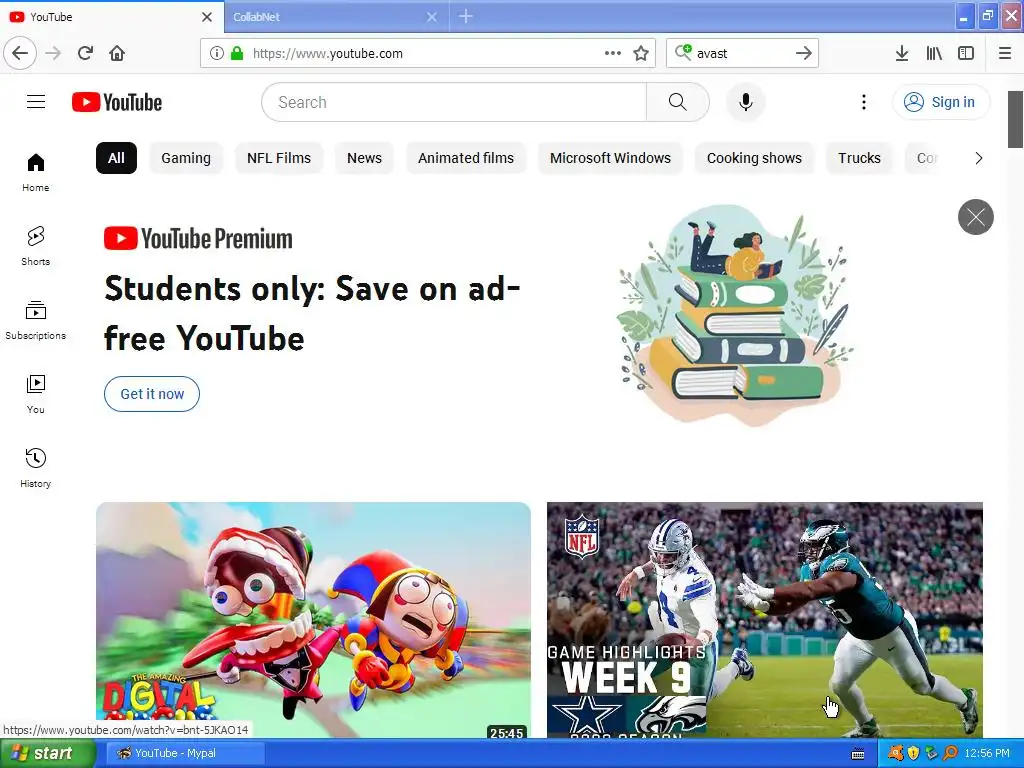The image size is (1024, 768).
Task: Click the search bar go arrow
Action: point(803,53)
